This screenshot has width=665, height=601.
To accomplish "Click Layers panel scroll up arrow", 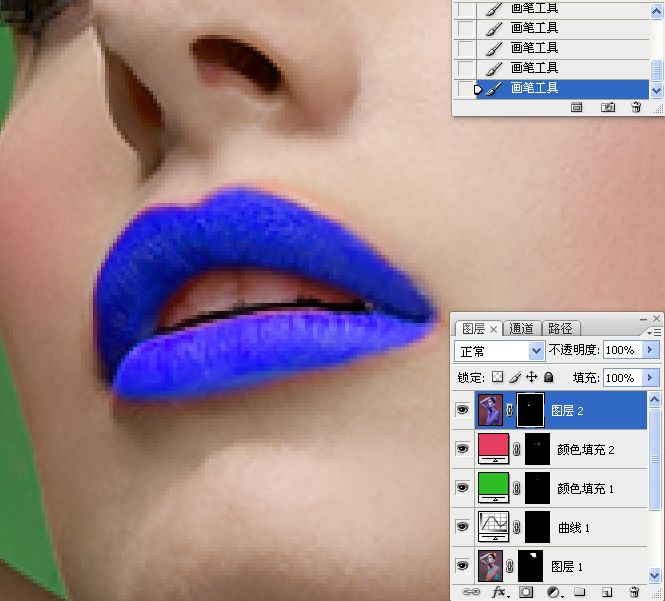I will click(654, 400).
